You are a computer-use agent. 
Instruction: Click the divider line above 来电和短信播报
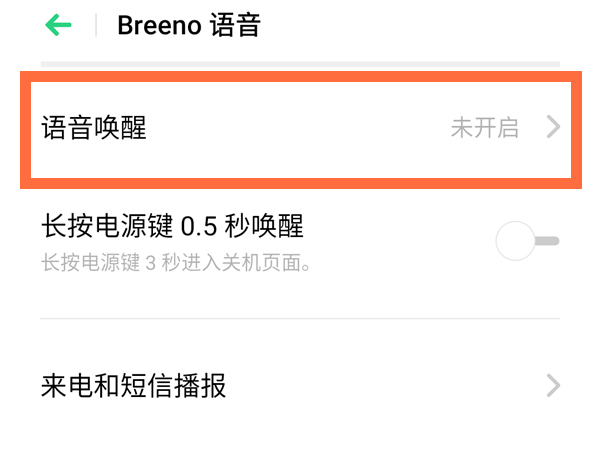point(300,319)
